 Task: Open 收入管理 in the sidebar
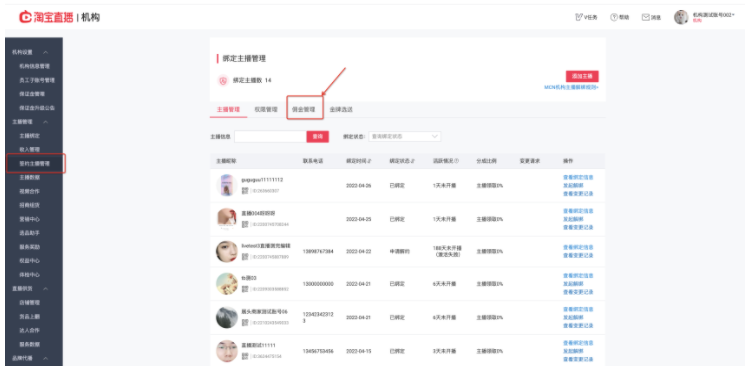point(29,150)
